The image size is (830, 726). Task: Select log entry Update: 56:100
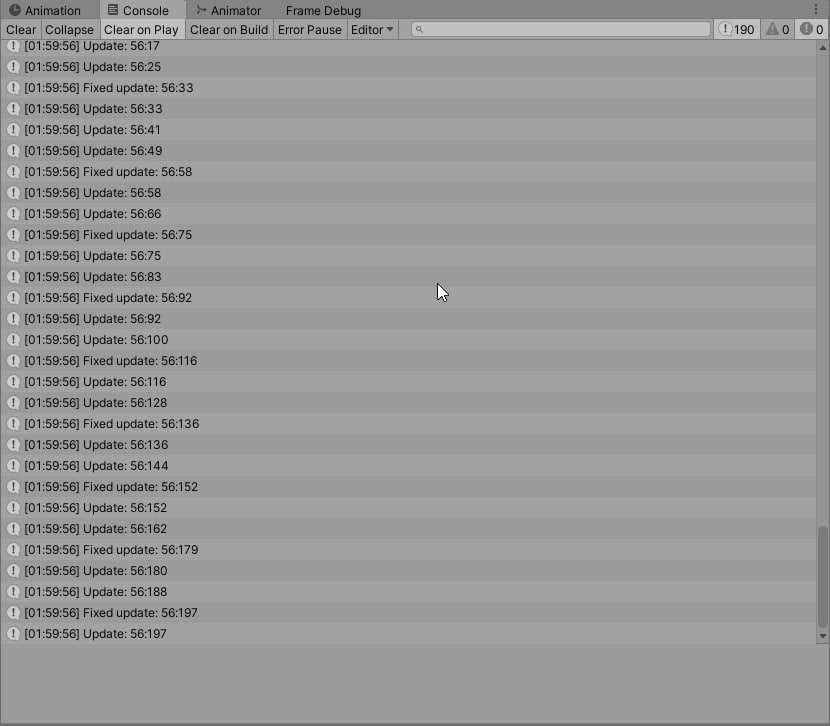[408, 340]
